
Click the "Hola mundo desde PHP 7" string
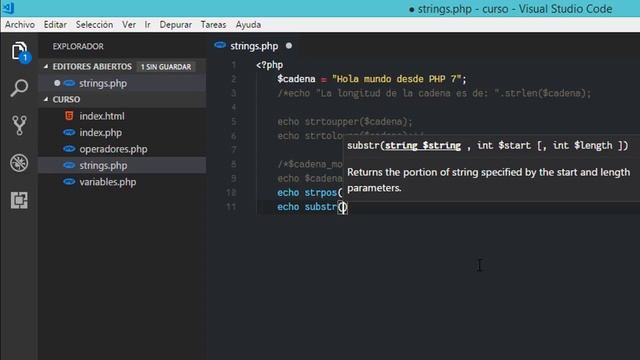coord(397,79)
